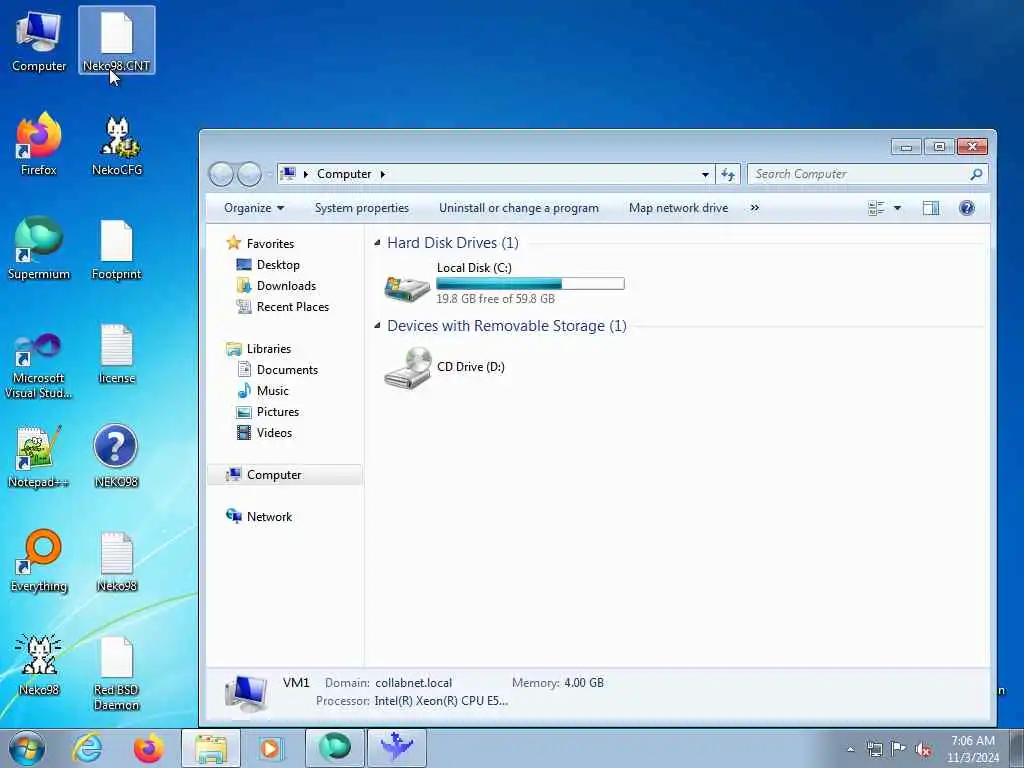This screenshot has width=1024, height=768.
Task: Collapse the Hard Disk Drives group
Action: [x=377, y=243]
